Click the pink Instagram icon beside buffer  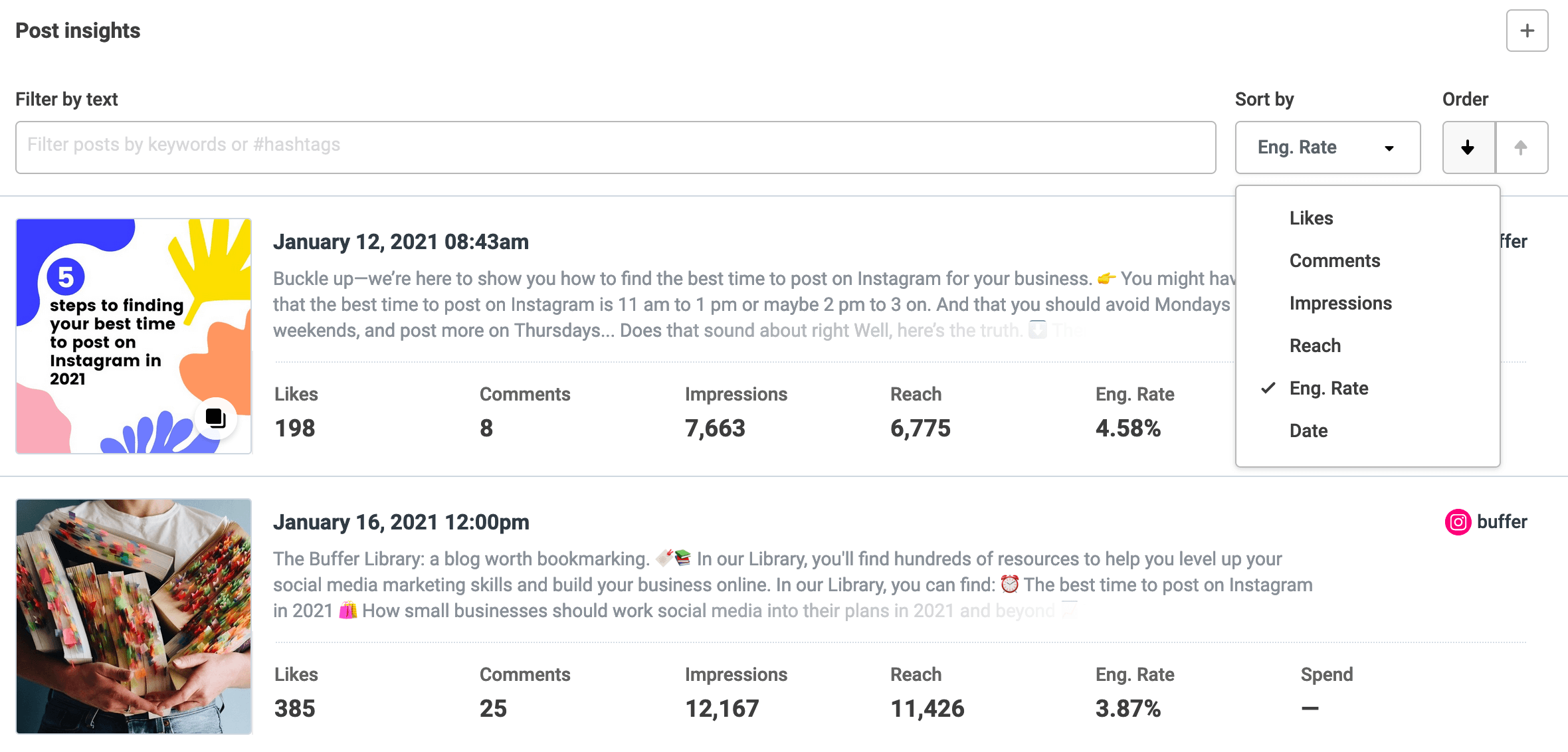coord(1458,522)
